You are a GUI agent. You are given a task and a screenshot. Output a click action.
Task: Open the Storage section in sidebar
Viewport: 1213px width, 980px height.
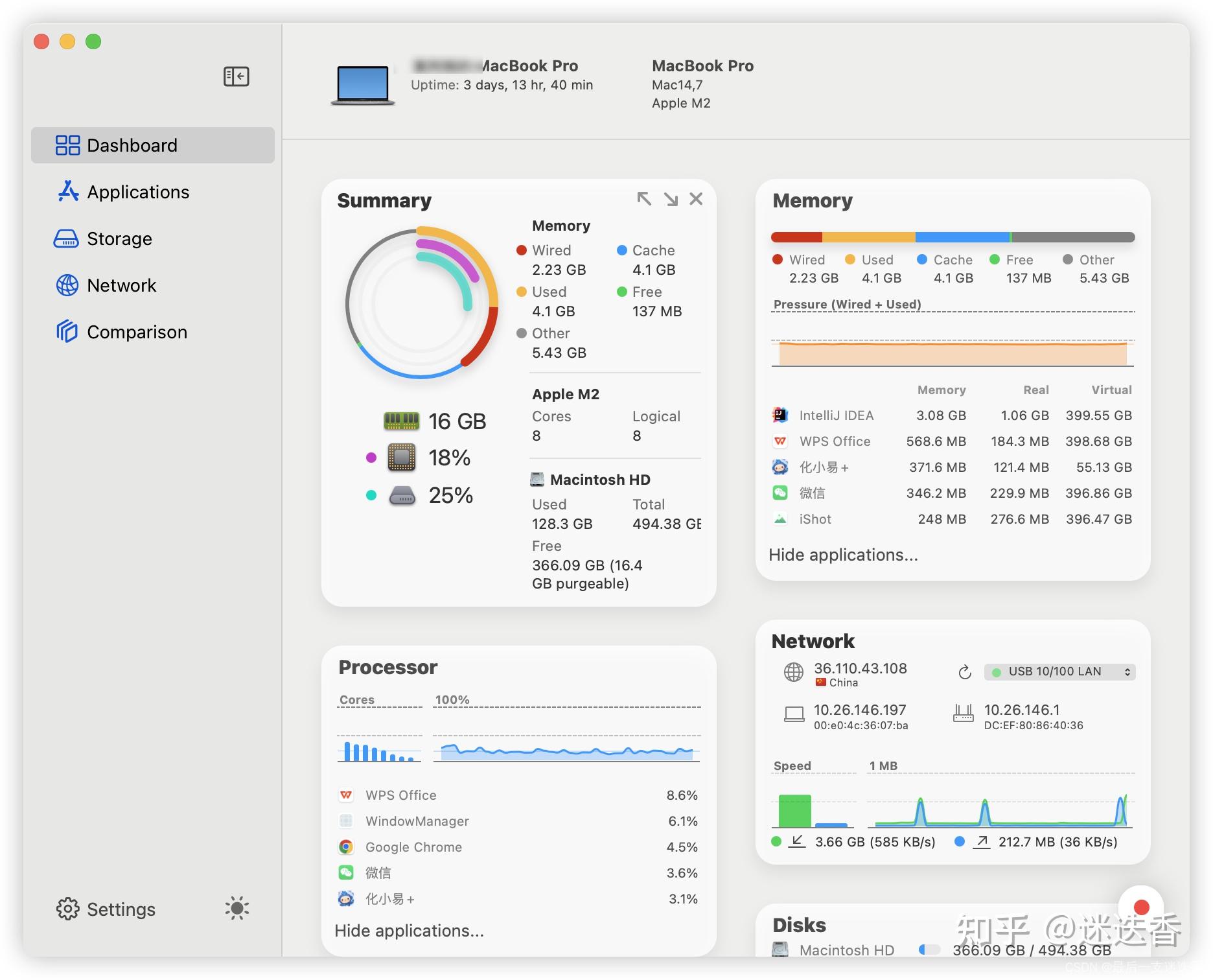pos(119,239)
